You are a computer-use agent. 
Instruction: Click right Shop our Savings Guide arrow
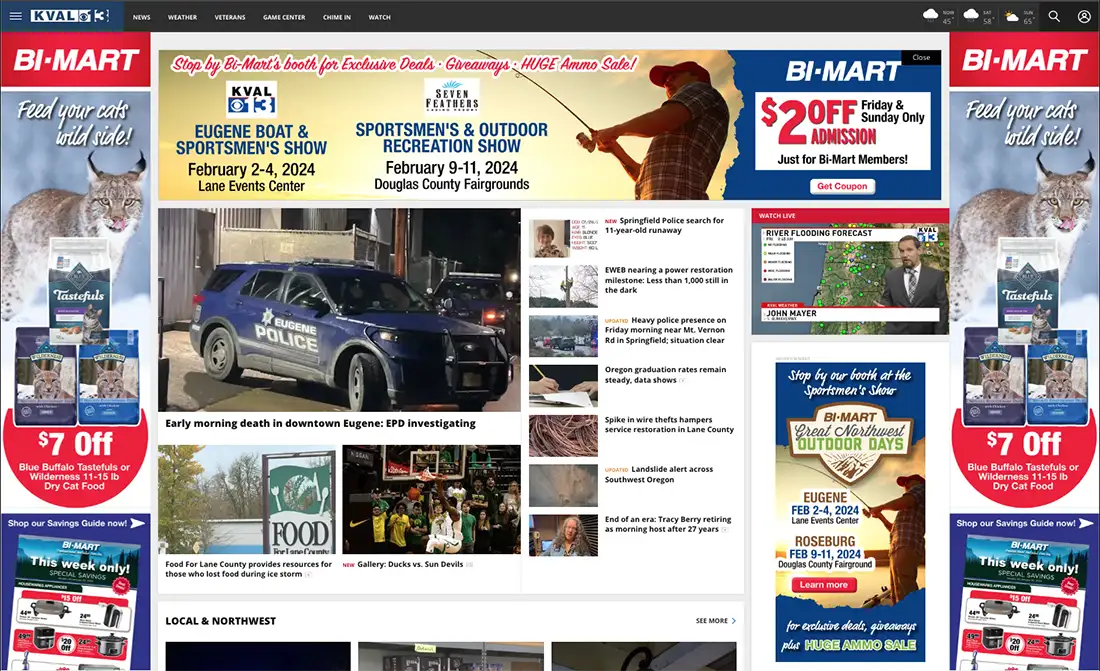coord(1086,523)
